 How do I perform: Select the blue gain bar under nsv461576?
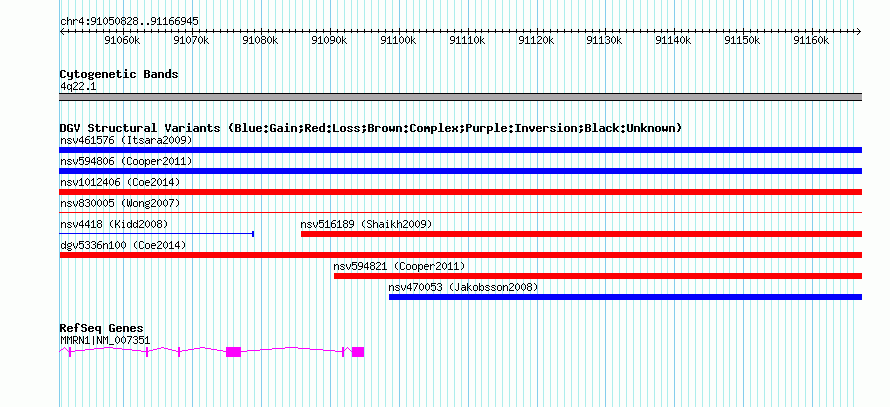461,150
